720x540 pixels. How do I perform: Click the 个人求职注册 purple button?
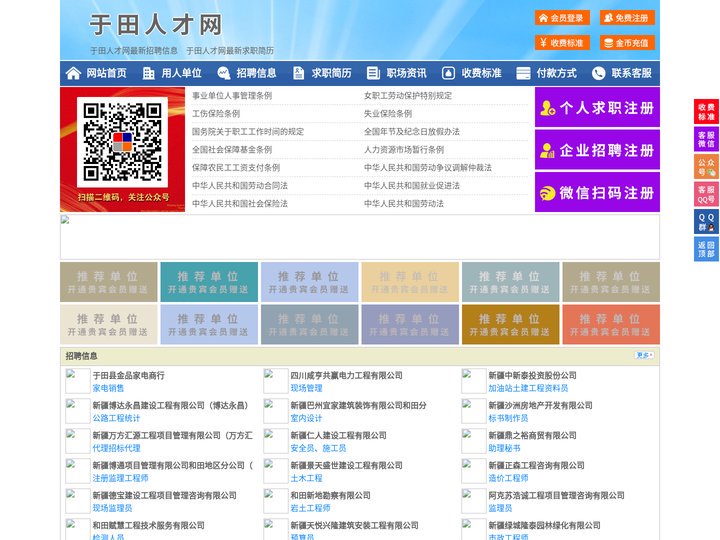597,107
